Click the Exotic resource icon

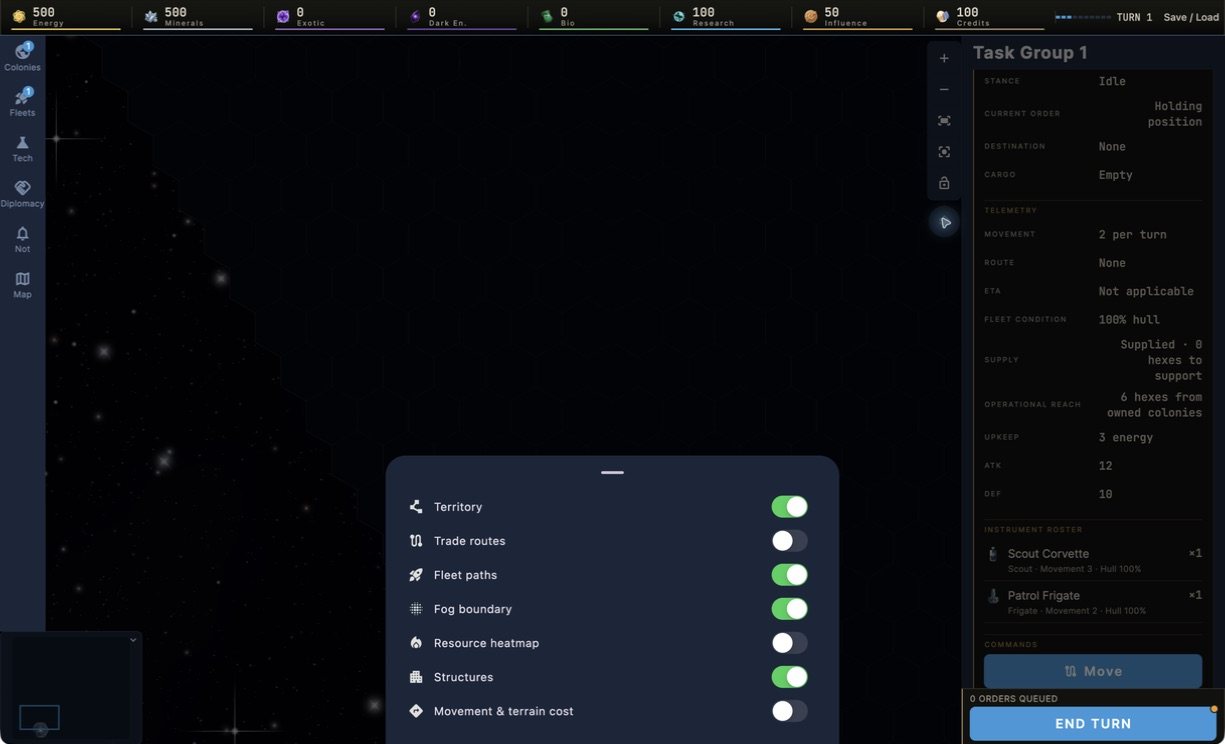tap(283, 16)
